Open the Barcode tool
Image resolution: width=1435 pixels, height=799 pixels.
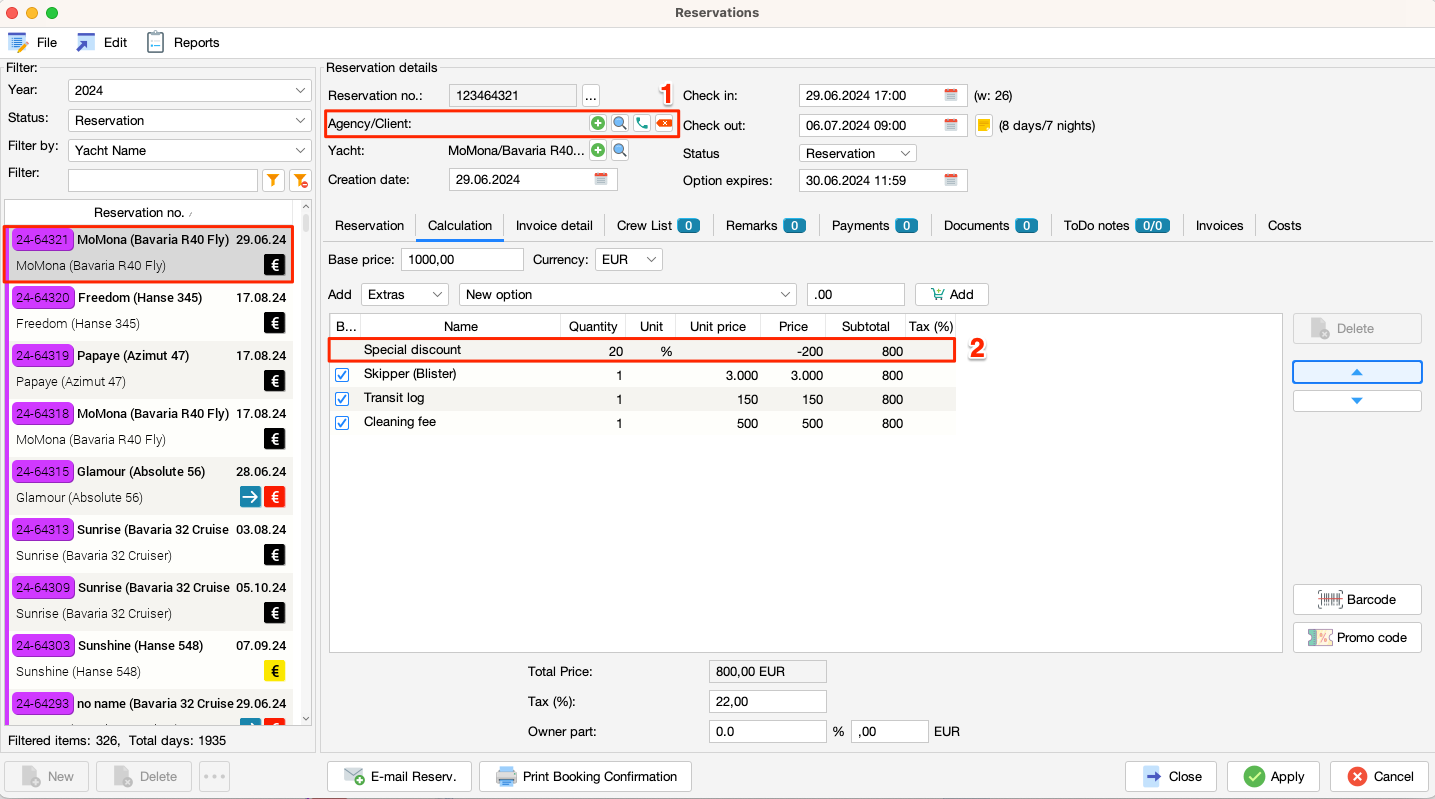click(x=1357, y=599)
